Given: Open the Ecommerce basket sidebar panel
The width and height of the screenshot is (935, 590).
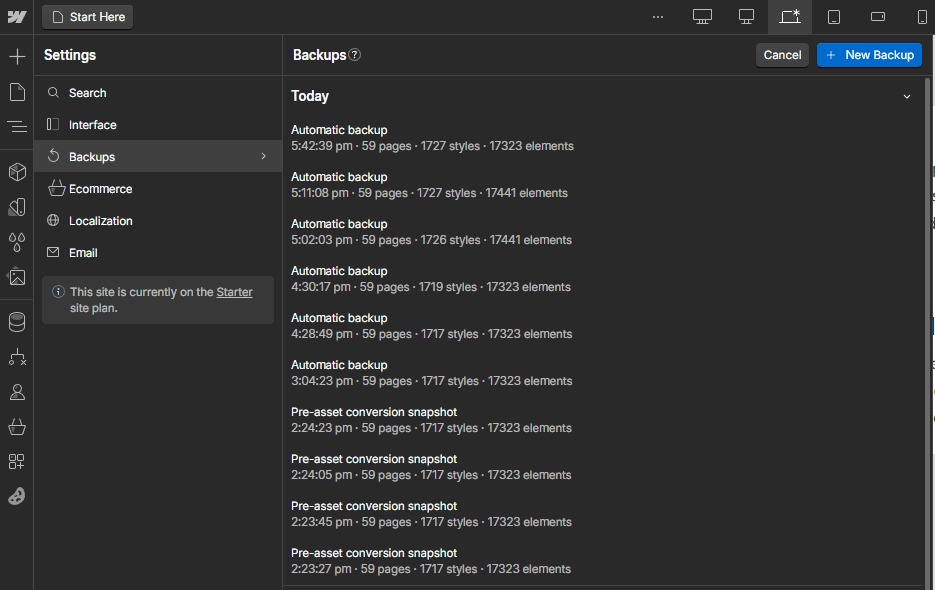Looking at the screenshot, I should tap(17, 427).
